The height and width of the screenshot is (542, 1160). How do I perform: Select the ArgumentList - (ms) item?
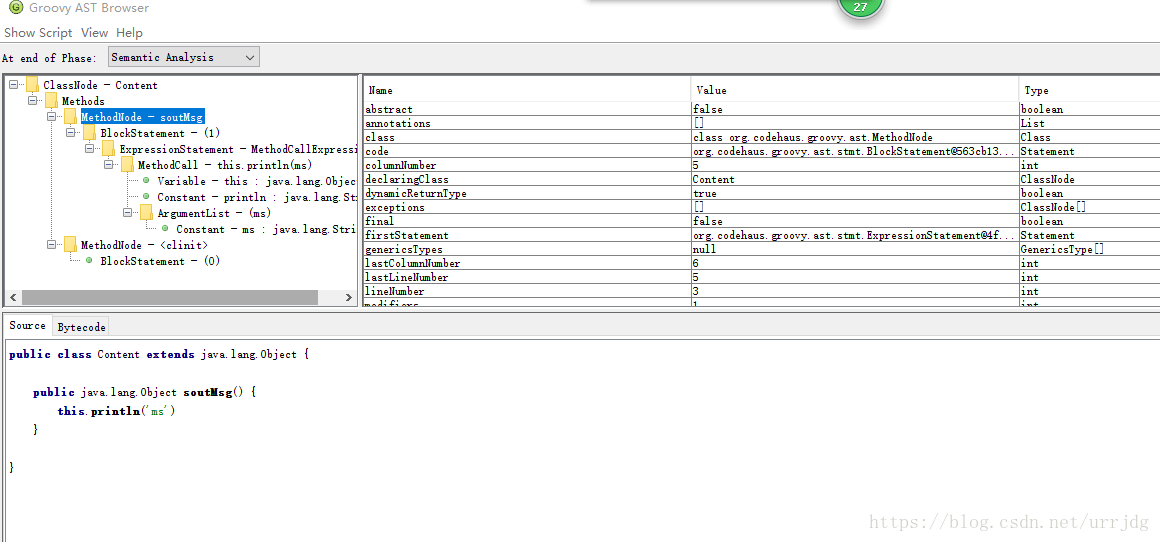(x=214, y=213)
